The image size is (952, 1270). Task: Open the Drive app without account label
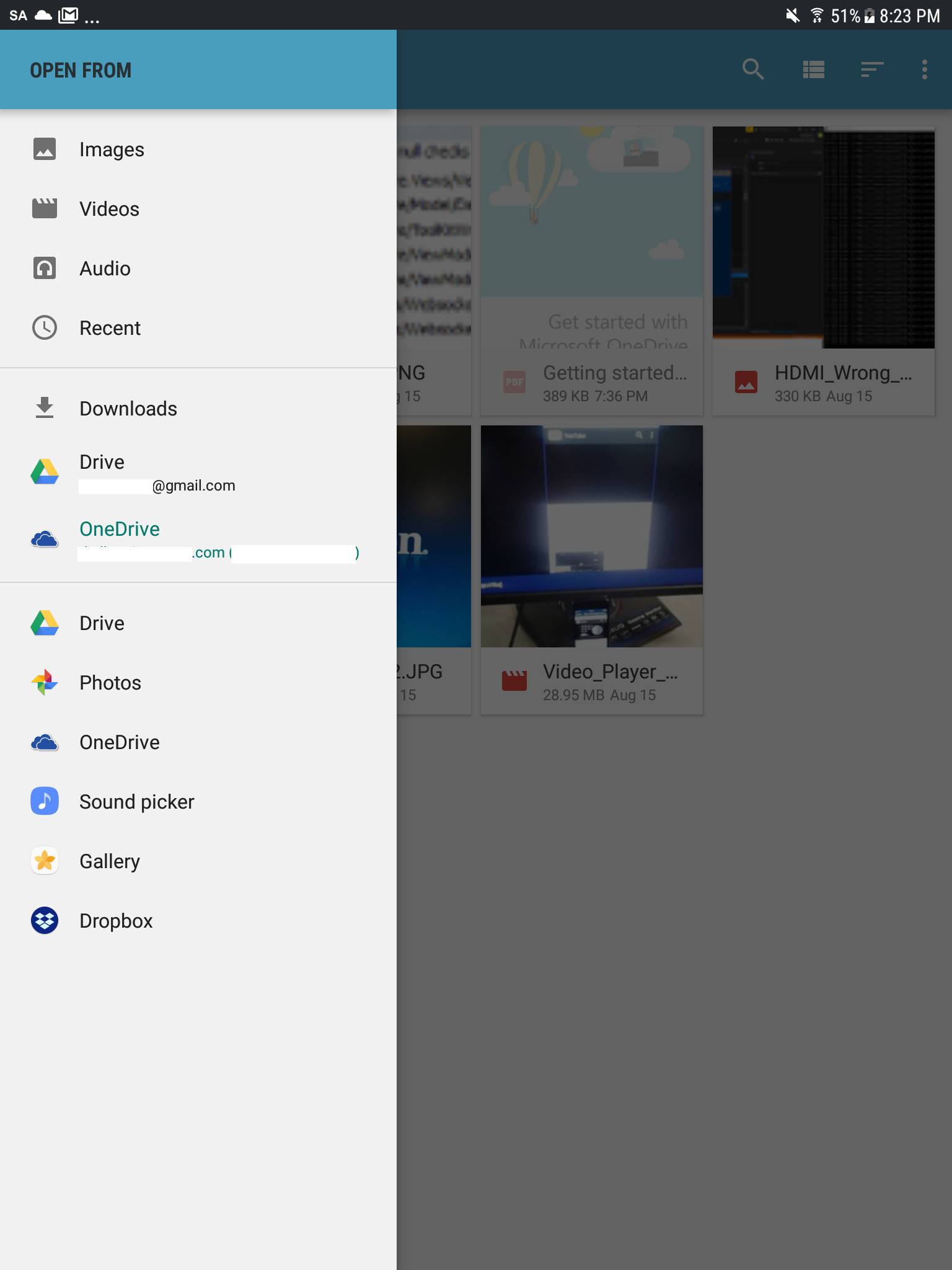coord(102,623)
